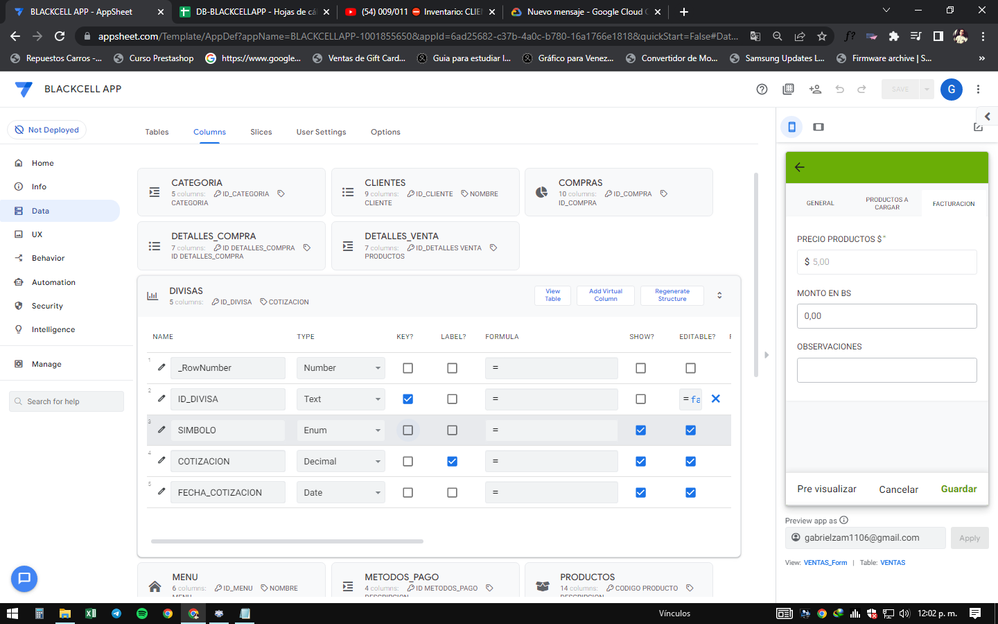The width and height of the screenshot is (998, 624).
Task: Open the type dropdown for ID_DIVISA (Text)
Action: (x=341, y=399)
